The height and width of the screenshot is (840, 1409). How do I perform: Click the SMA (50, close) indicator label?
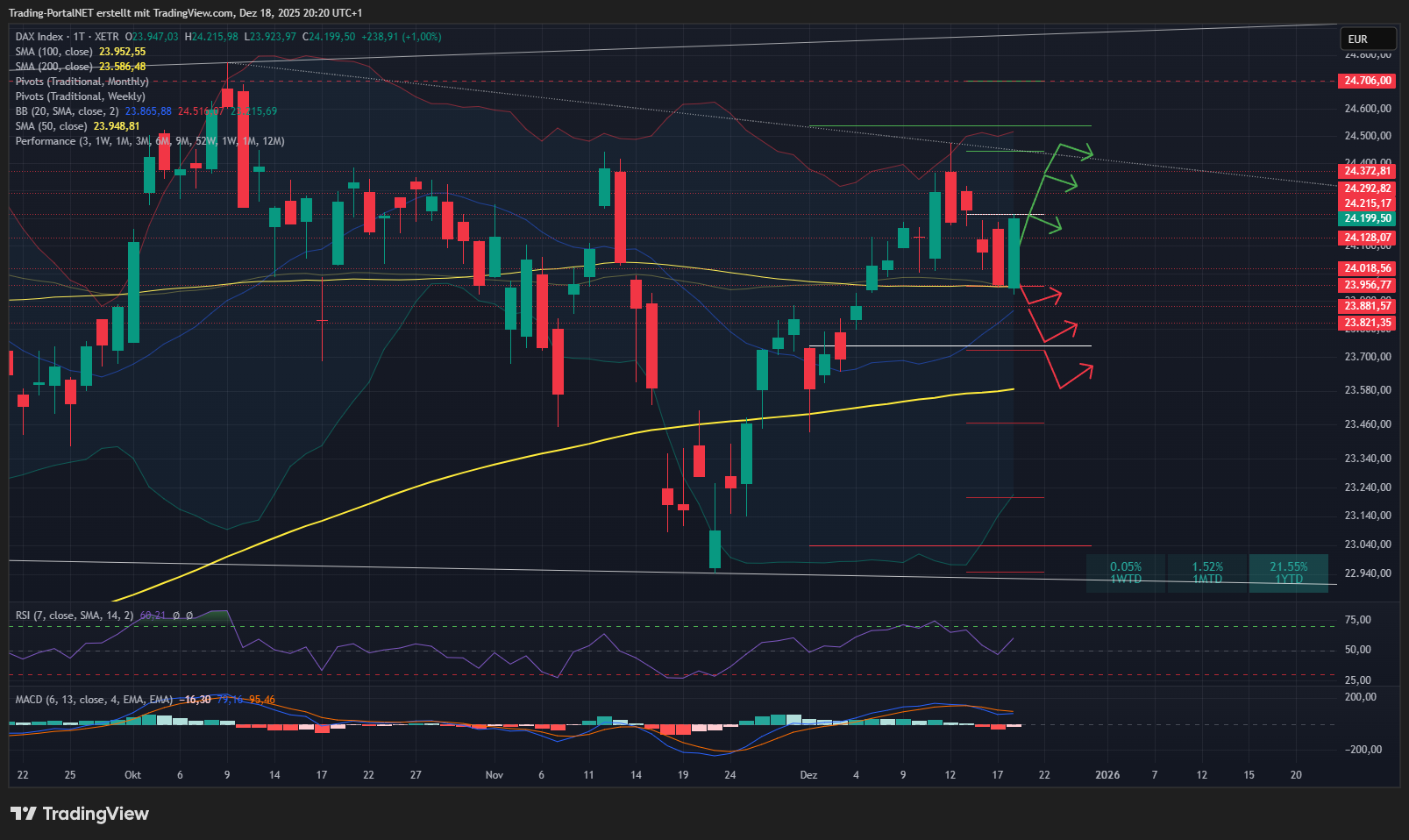pyautogui.click(x=51, y=126)
